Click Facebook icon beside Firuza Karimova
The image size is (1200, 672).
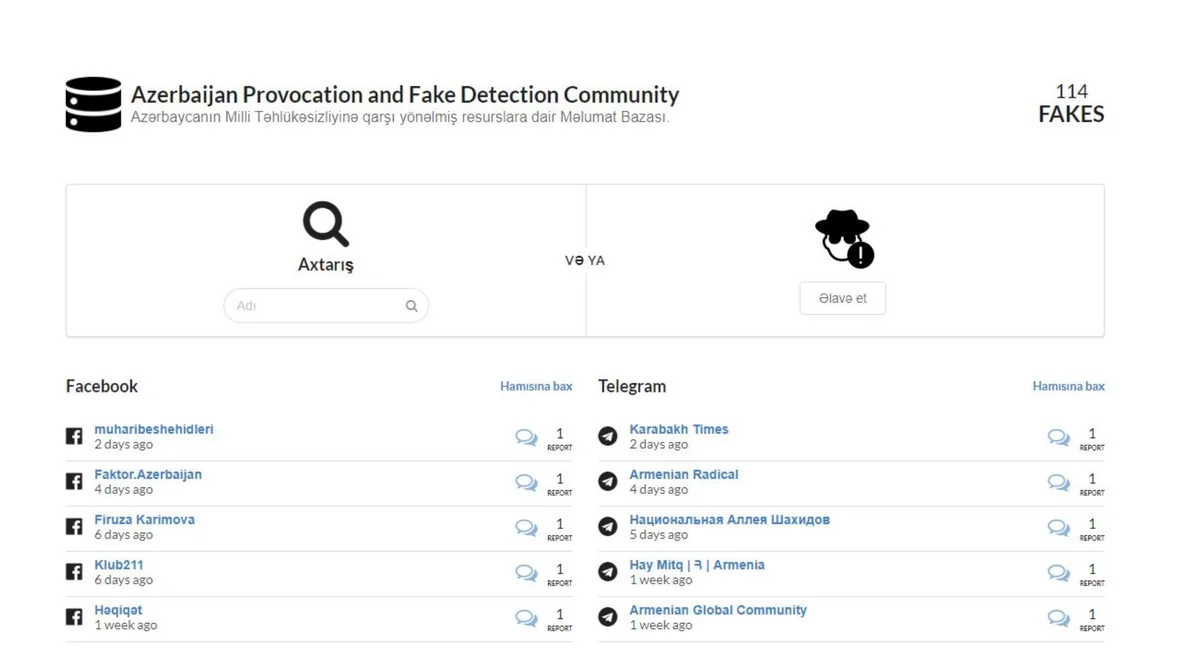(74, 526)
